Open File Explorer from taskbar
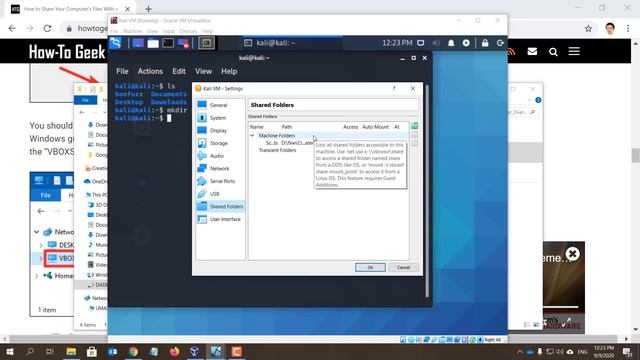640x360 pixels. pos(71,351)
